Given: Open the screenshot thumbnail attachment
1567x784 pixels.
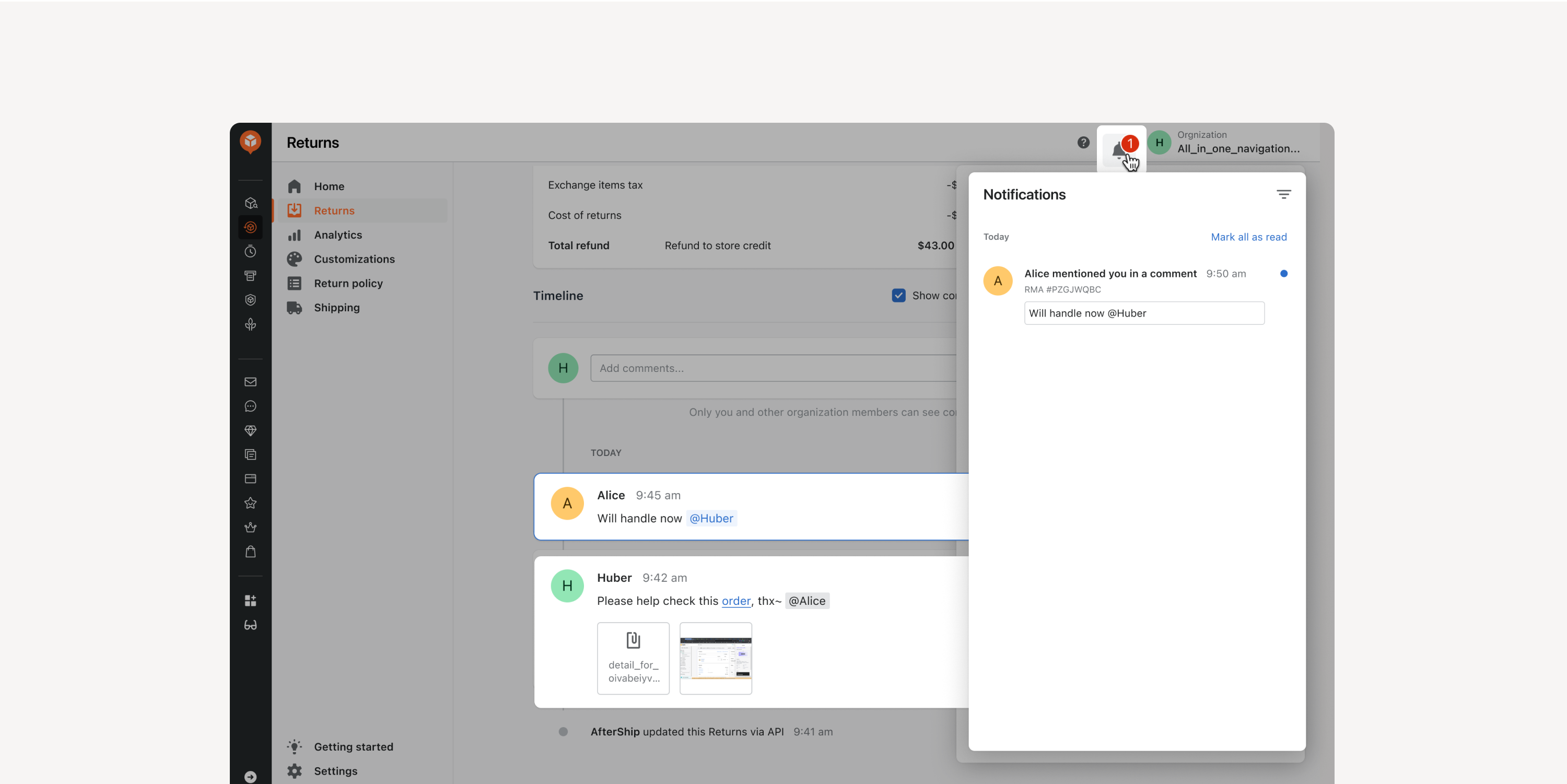Looking at the screenshot, I should [x=716, y=658].
